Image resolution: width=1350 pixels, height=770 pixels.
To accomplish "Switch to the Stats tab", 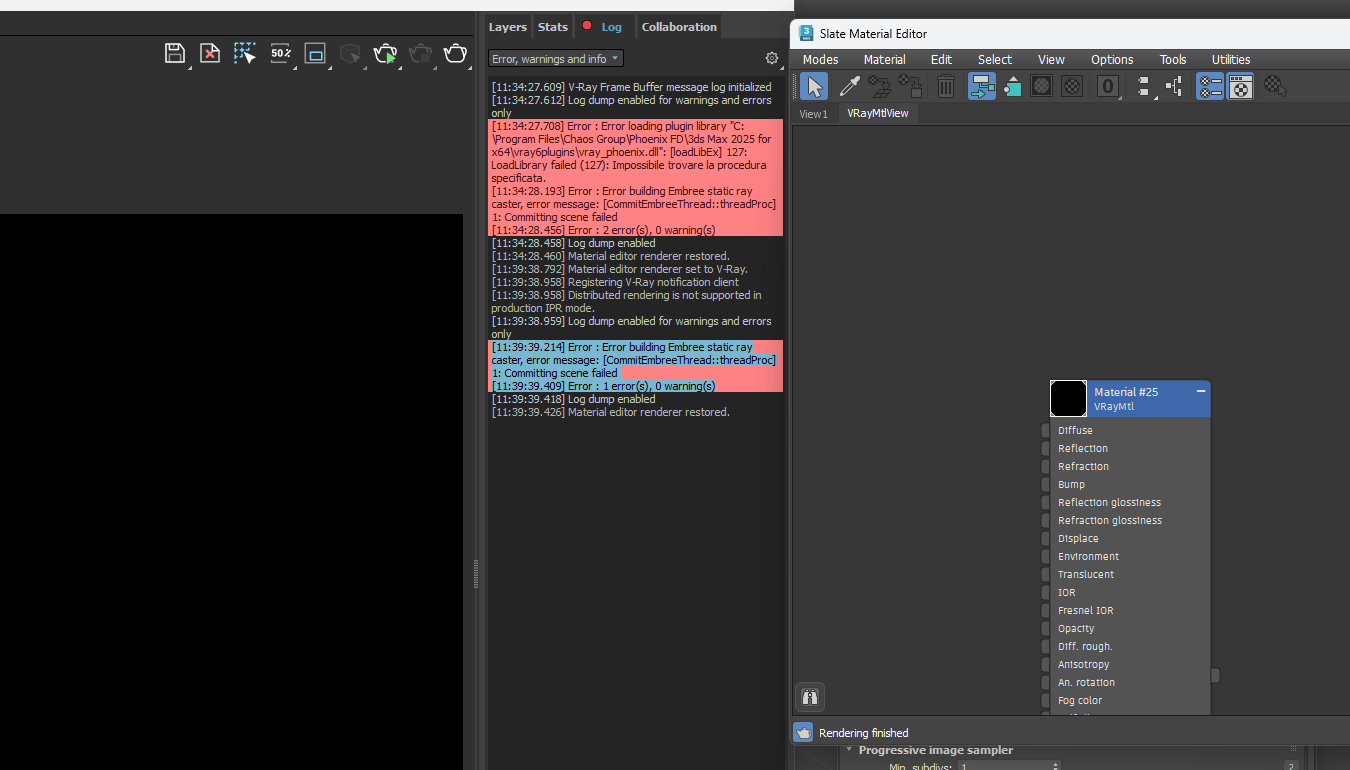I will point(552,27).
